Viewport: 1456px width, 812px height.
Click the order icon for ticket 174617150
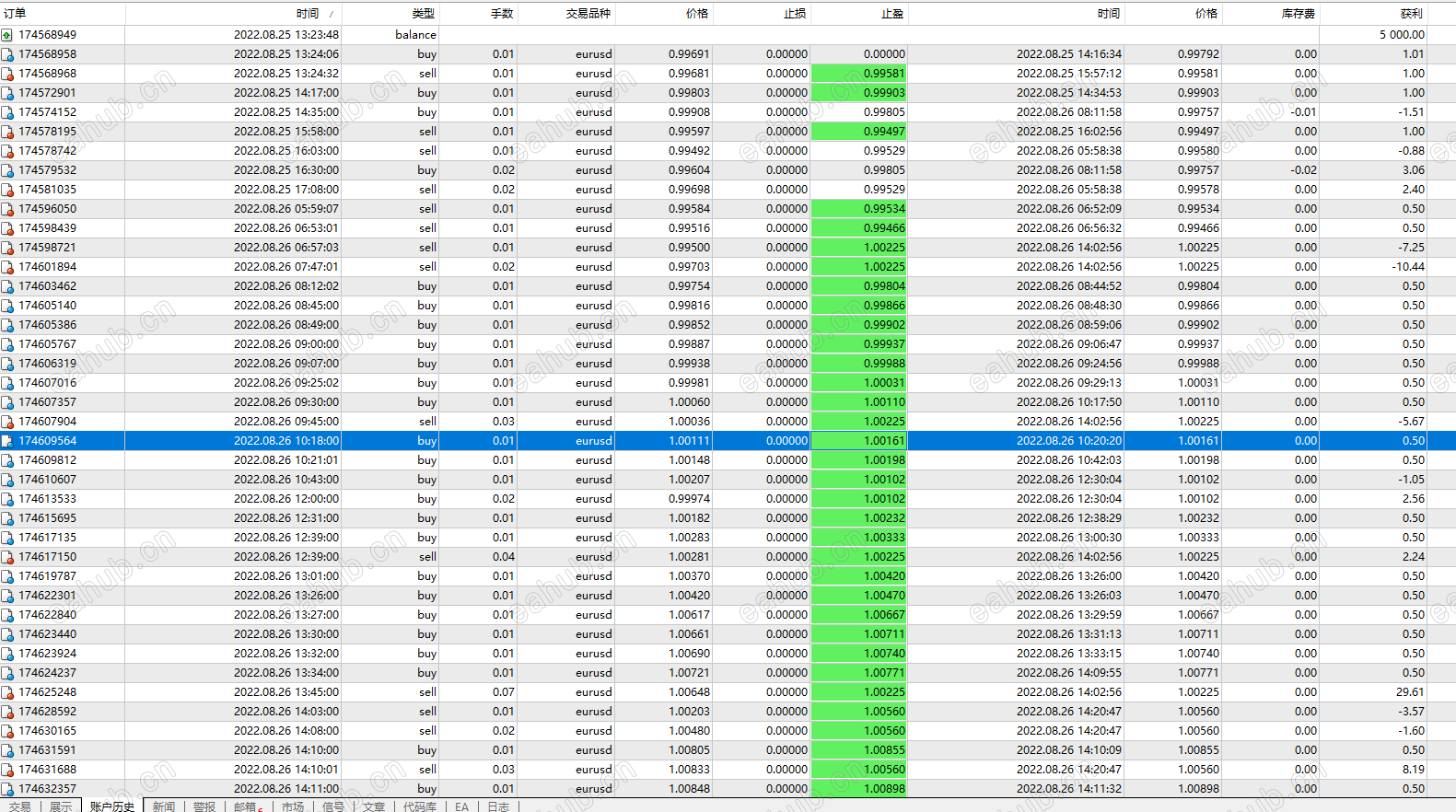[6, 557]
